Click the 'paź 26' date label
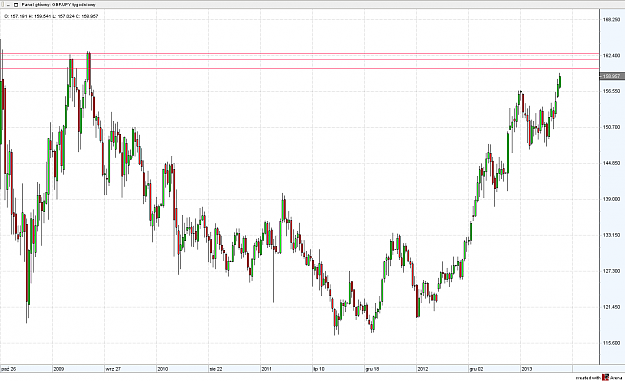Image resolution: width=625 pixels, height=381 pixels. 8,369
